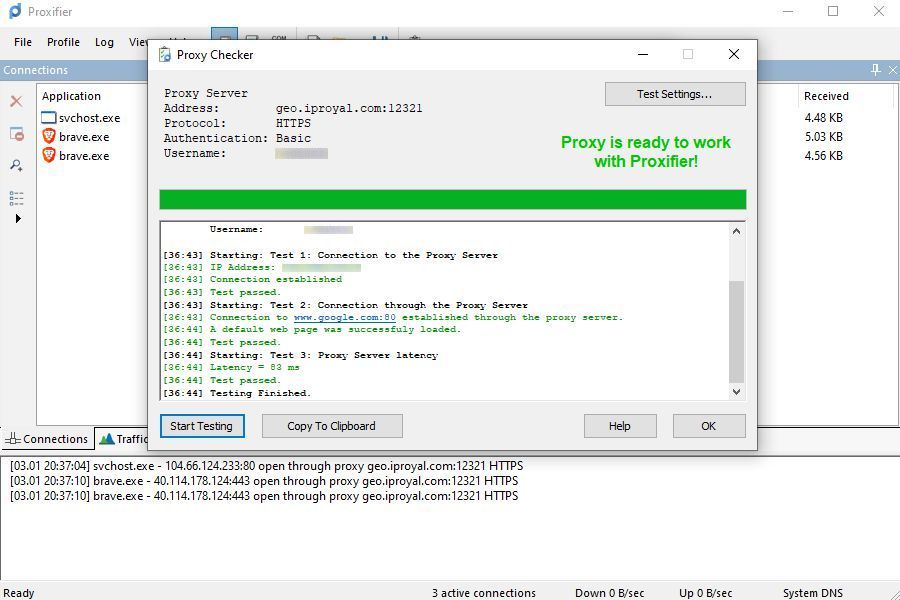The image size is (900, 600).
Task: Click 'System DNS' in status bar
Action: click(813, 593)
